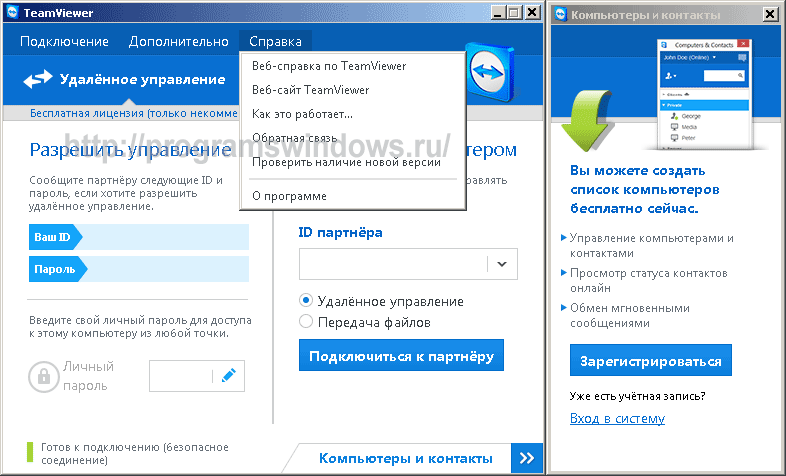Click the double-chevron icon next to Компьютеры и контакты
The height and width of the screenshot is (476, 786).
[x=527, y=458]
